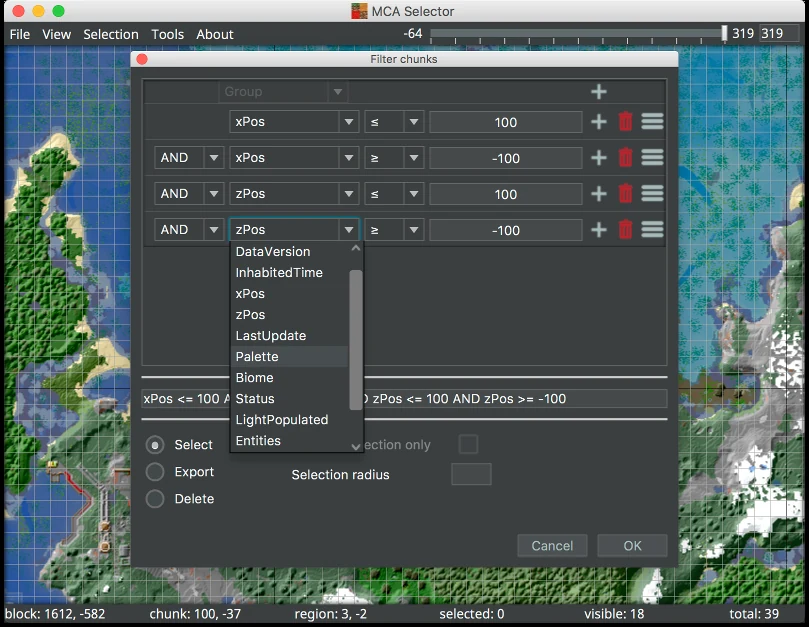Open the View menu
This screenshot has width=809, height=627.
[56, 34]
